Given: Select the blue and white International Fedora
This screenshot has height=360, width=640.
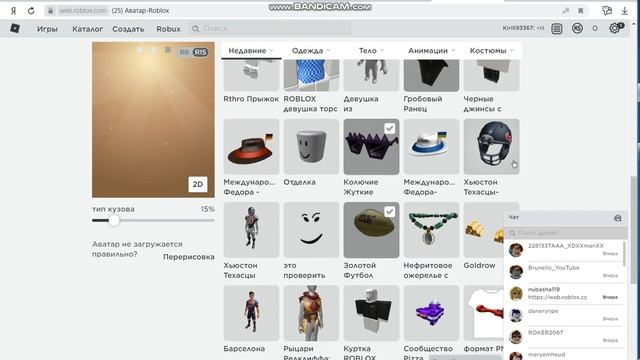Looking at the screenshot, I should [x=431, y=147].
